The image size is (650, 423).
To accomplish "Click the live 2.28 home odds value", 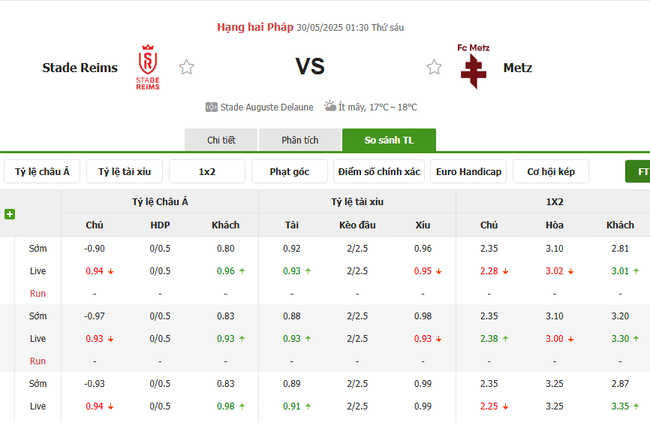I will 488,271.
